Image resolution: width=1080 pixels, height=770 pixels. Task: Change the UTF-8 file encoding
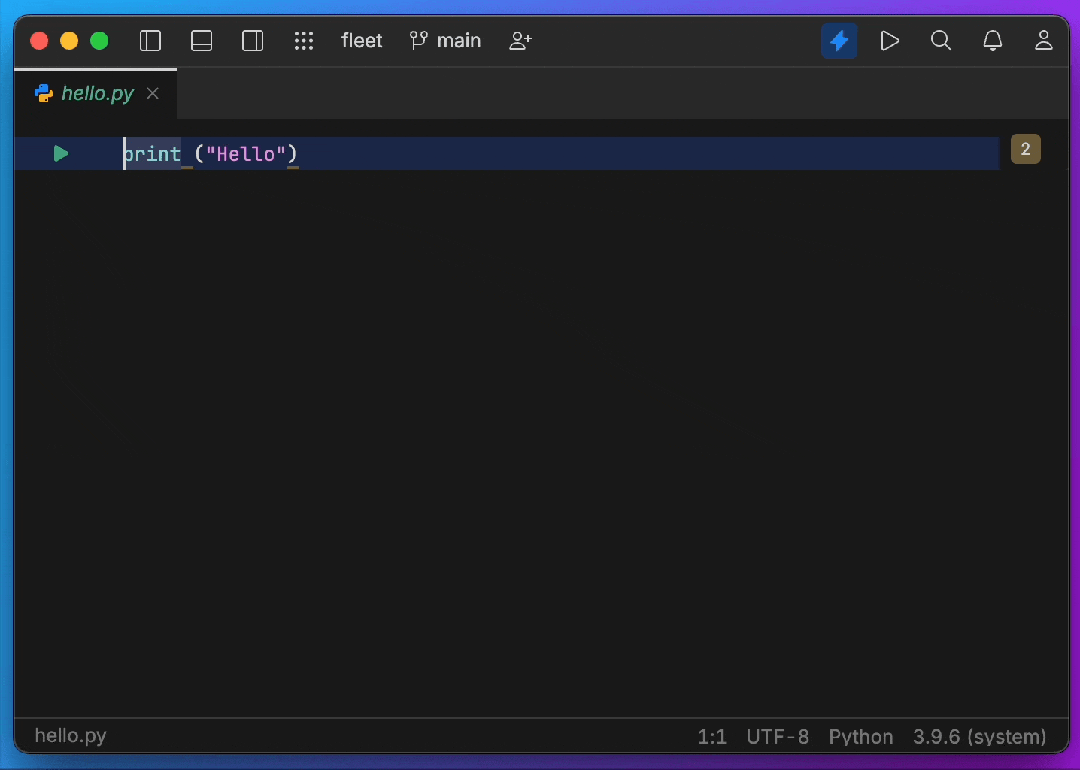(x=777, y=737)
